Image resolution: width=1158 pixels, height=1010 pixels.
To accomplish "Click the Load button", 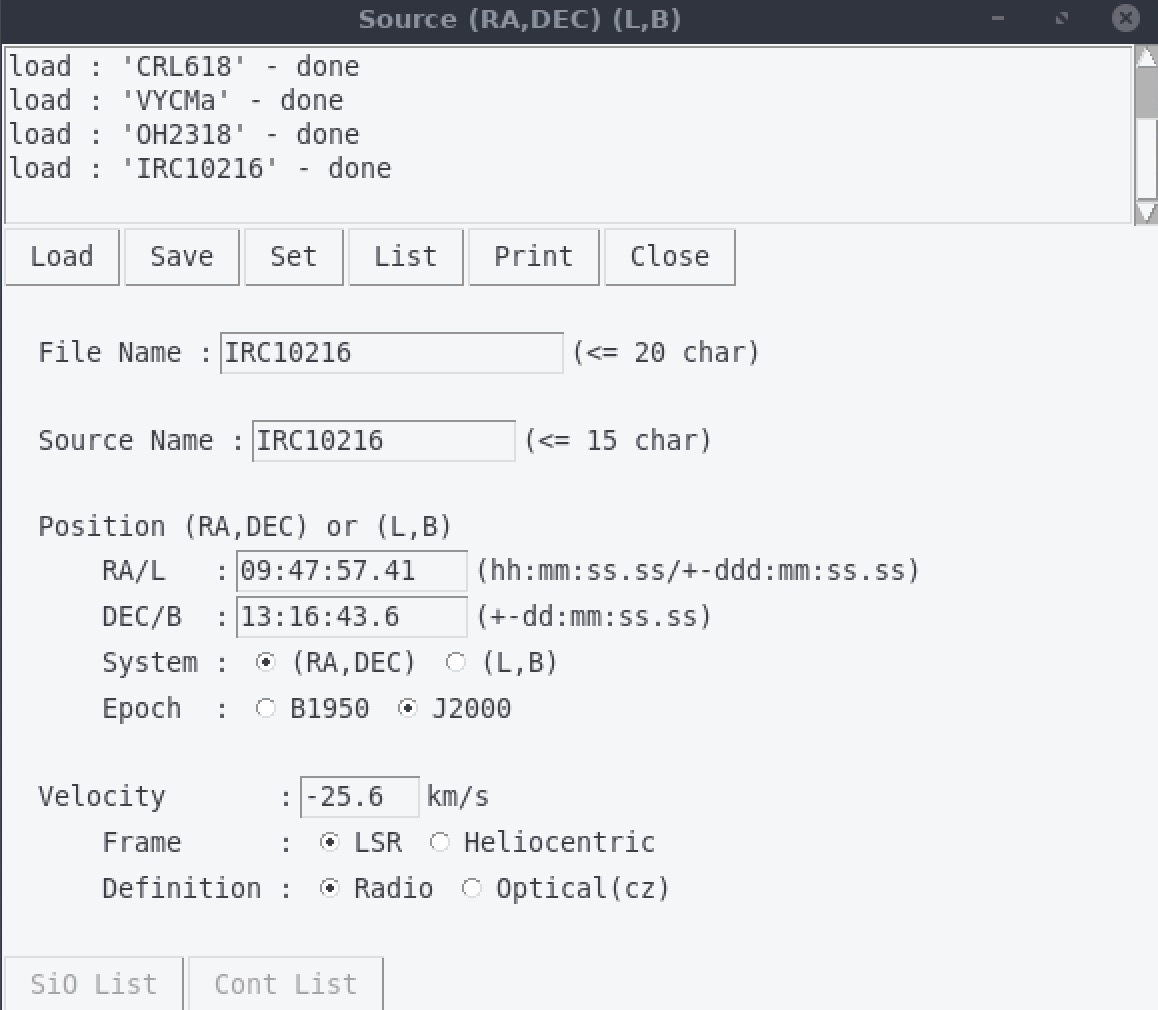I will 62,257.
